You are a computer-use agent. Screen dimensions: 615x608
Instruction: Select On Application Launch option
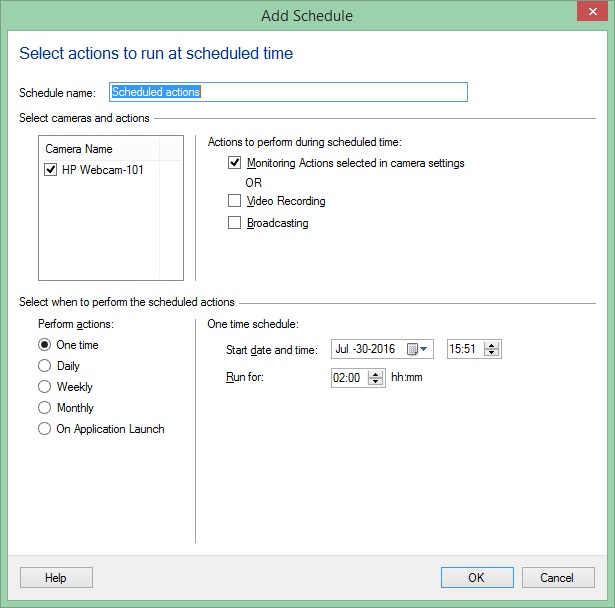[44, 429]
